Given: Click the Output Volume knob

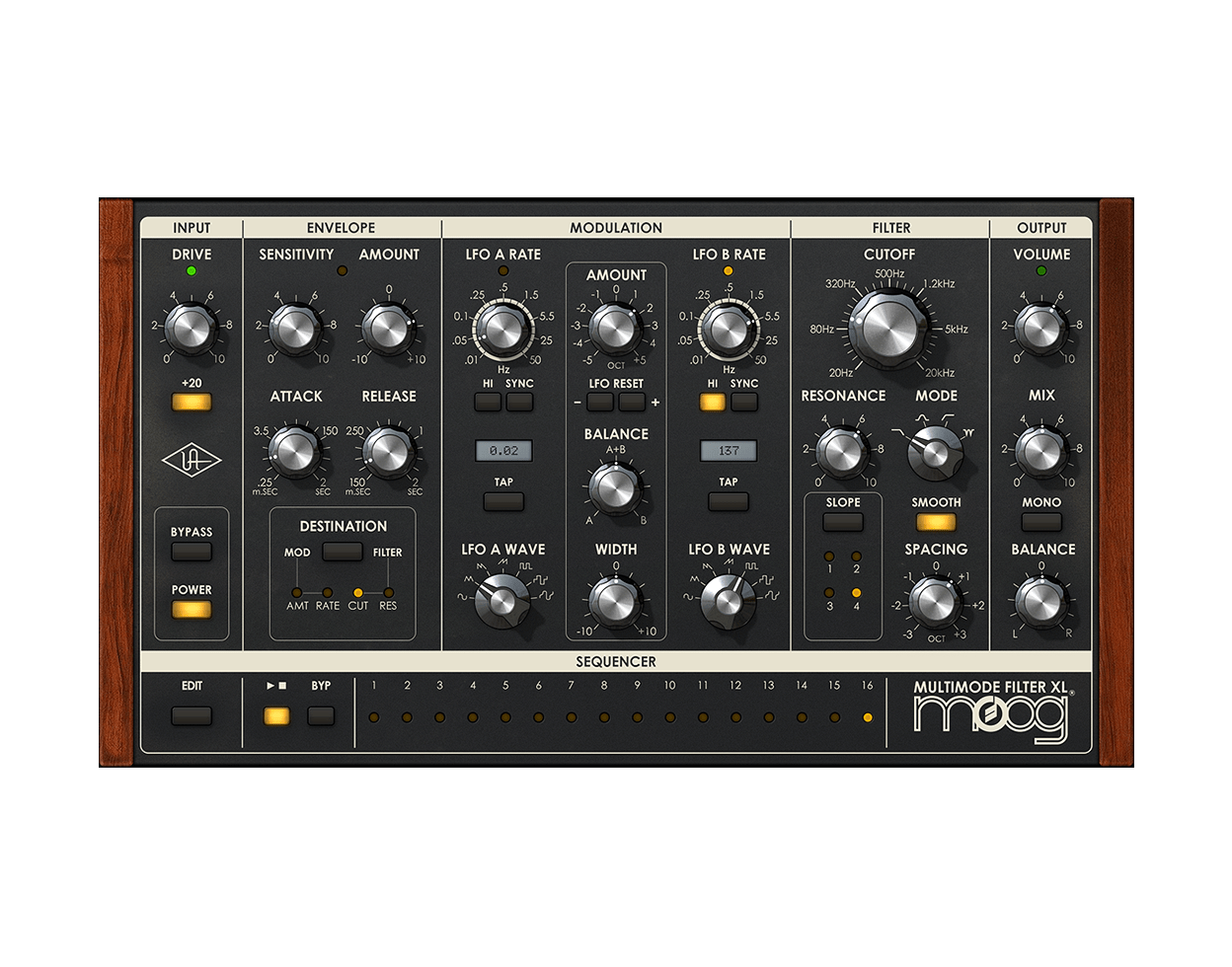Looking at the screenshot, I should (x=1040, y=329).
